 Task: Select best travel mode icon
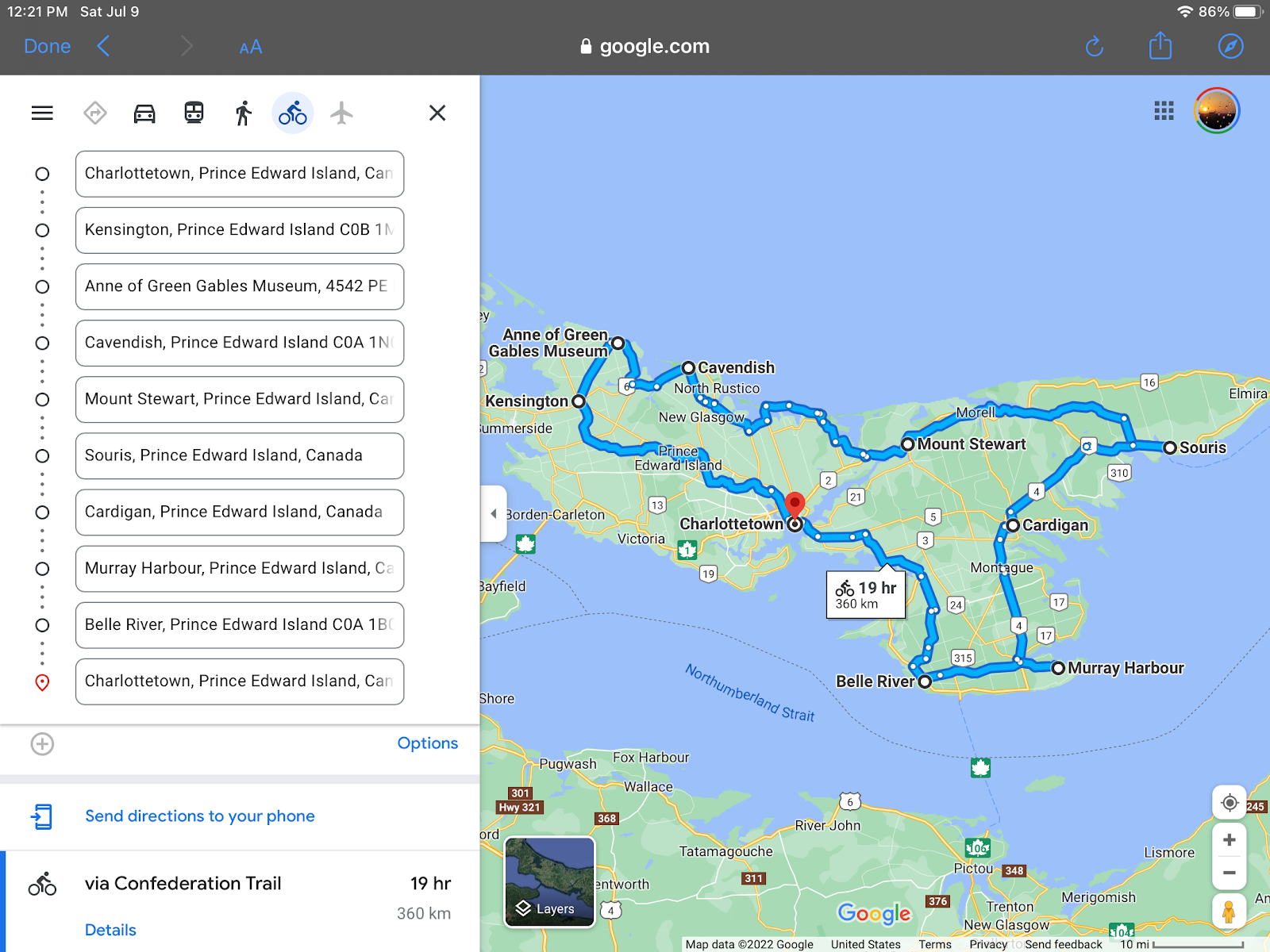point(95,113)
